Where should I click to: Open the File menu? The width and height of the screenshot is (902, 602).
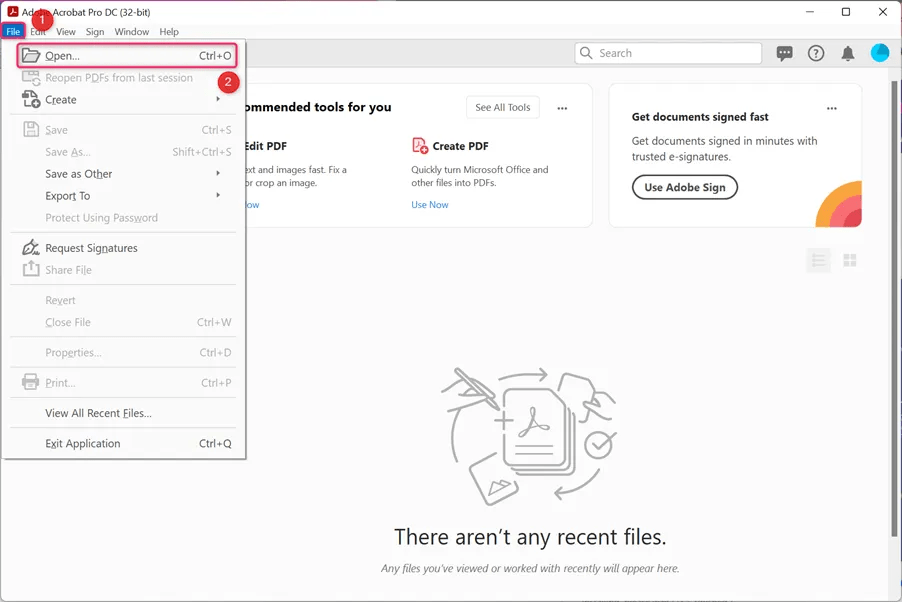[x=13, y=32]
